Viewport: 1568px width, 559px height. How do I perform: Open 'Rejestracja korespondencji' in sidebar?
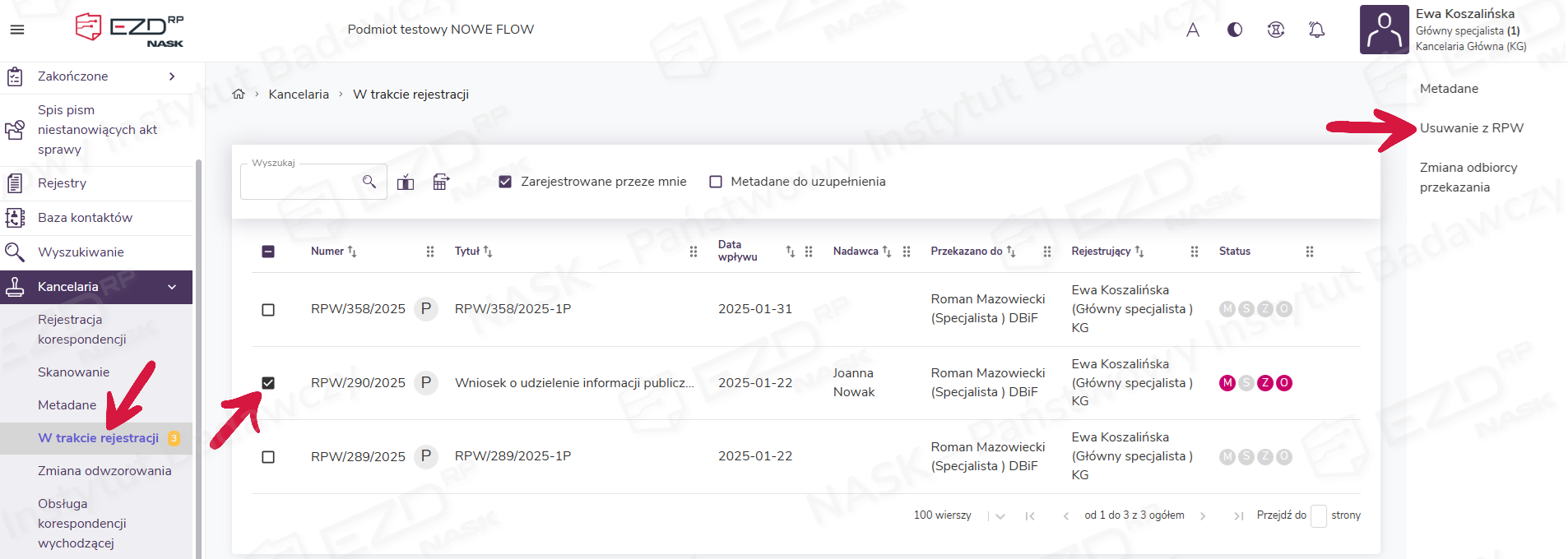[82, 329]
